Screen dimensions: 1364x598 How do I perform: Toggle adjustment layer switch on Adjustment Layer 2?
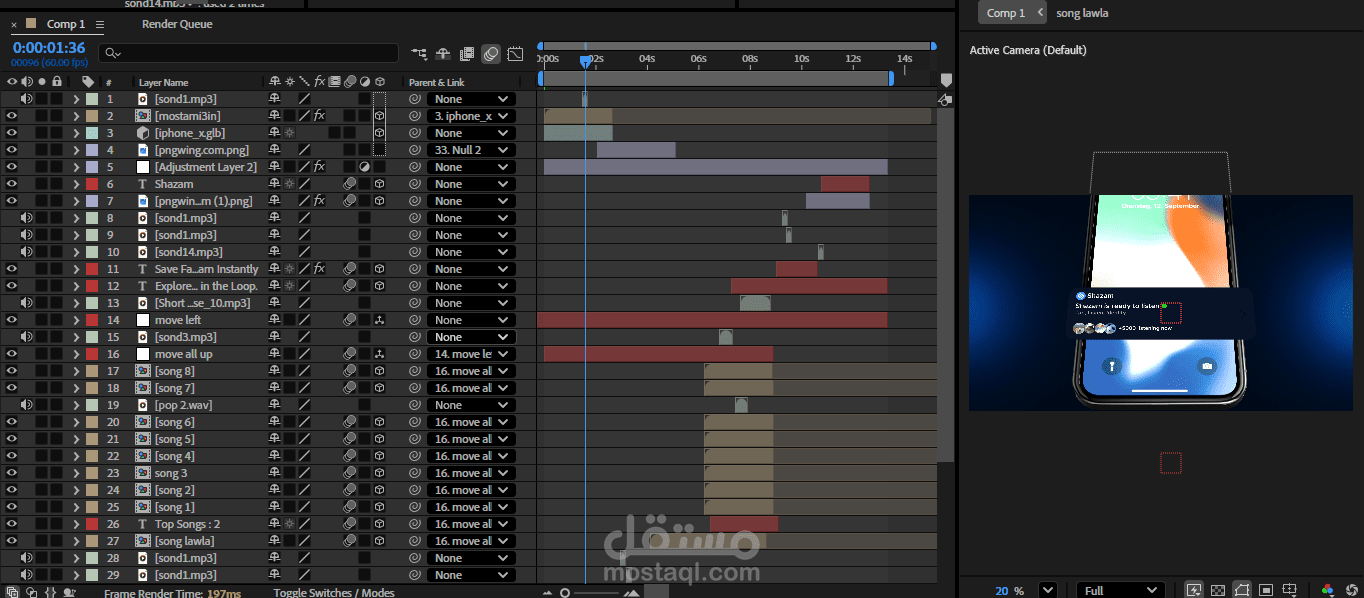click(364, 167)
